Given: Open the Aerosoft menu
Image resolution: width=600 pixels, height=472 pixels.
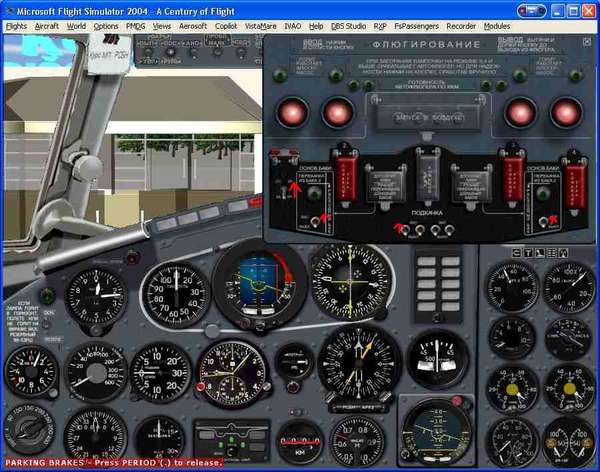Looking at the screenshot, I should tap(193, 26).
